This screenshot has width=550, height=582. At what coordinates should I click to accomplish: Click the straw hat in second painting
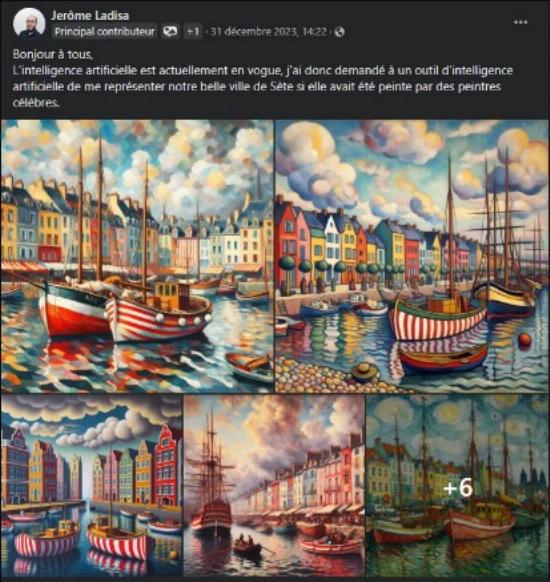365,371
